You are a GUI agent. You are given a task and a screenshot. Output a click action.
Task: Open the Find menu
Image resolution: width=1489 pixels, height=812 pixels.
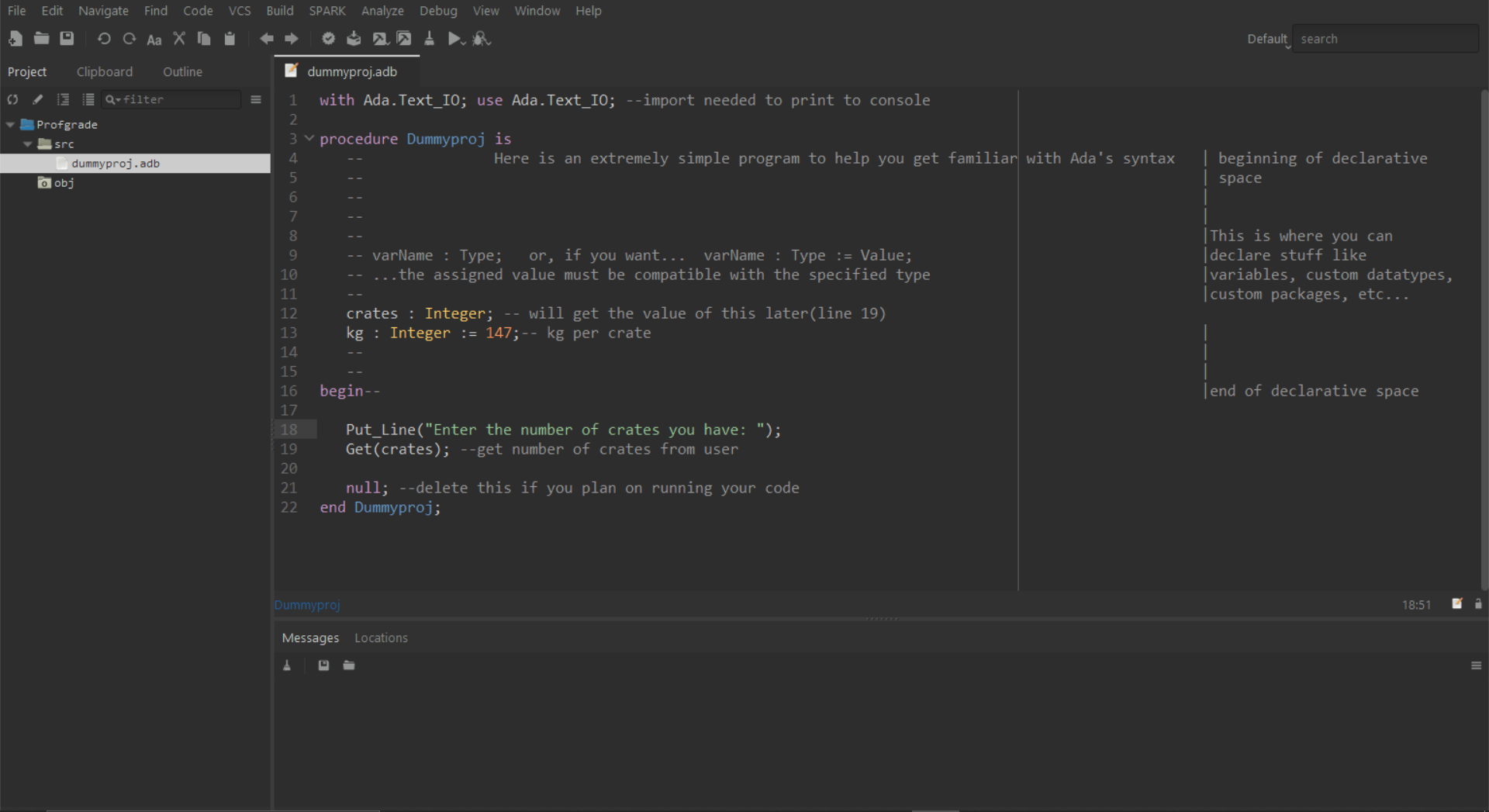[156, 11]
